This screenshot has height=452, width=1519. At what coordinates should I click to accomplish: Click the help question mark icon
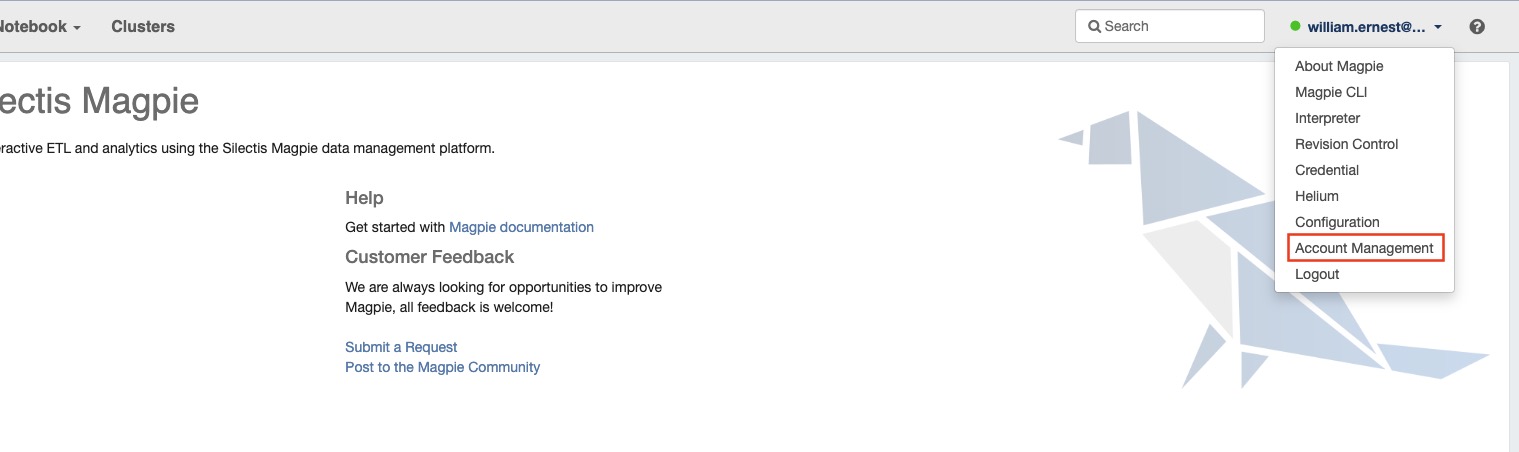pos(1477,27)
